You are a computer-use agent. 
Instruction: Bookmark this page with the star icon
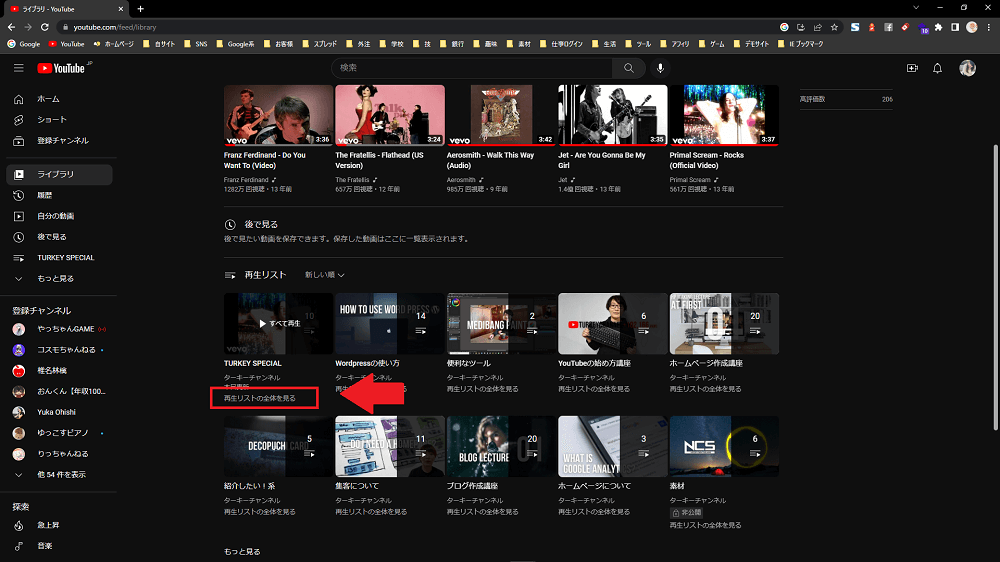[834, 27]
